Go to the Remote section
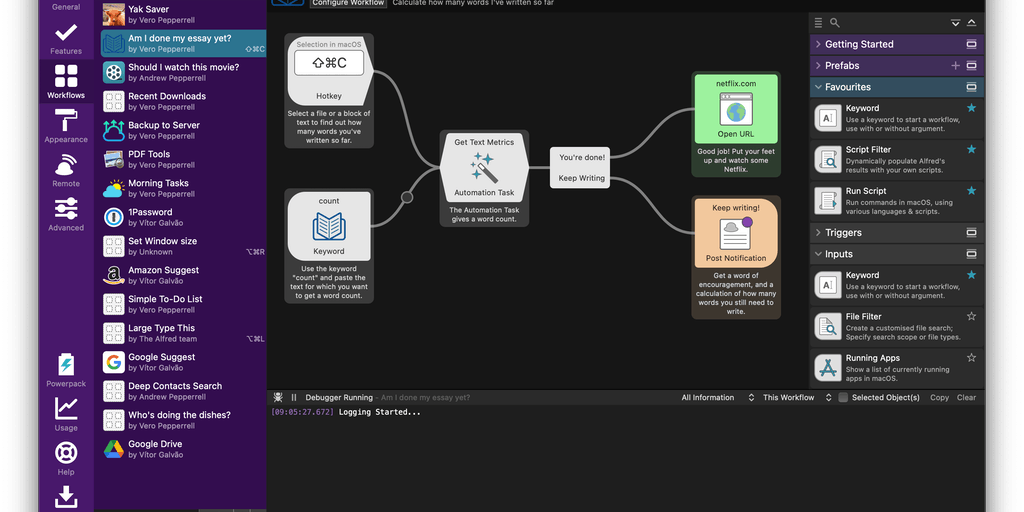Viewport: 1024px width, 512px height. (66, 169)
